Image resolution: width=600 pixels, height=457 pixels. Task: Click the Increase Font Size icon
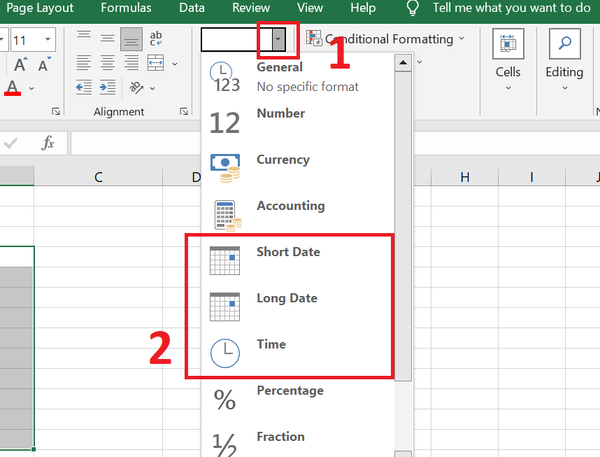21,64
